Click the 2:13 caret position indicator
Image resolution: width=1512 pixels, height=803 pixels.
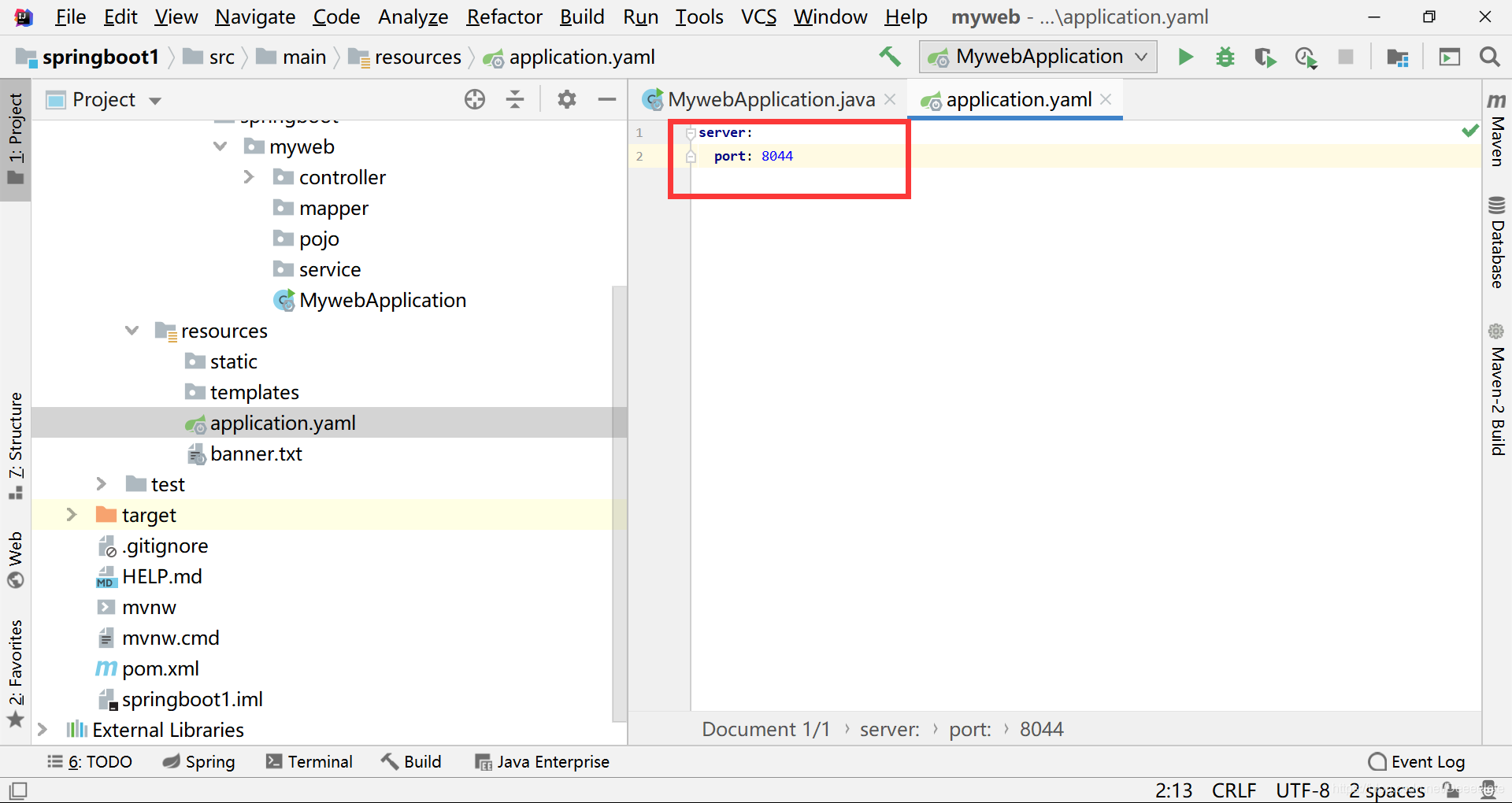click(1173, 790)
